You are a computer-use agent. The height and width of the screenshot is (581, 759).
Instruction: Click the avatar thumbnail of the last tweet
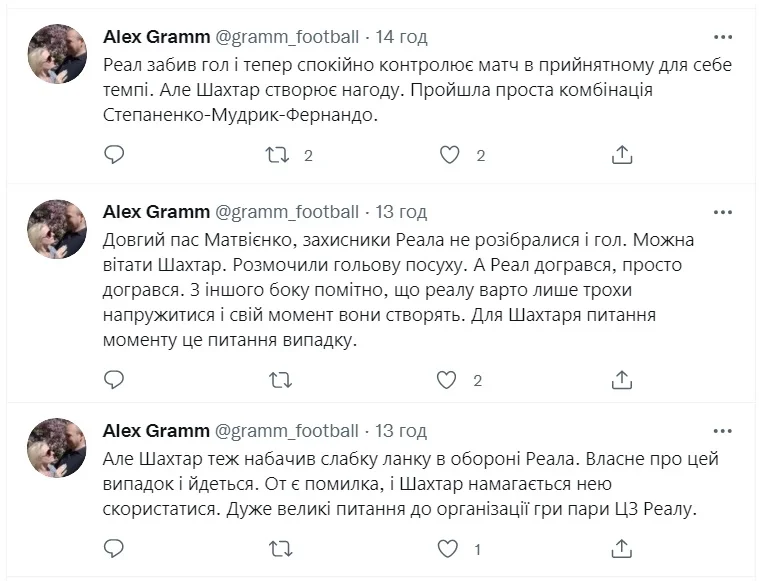click(x=56, y=447)
